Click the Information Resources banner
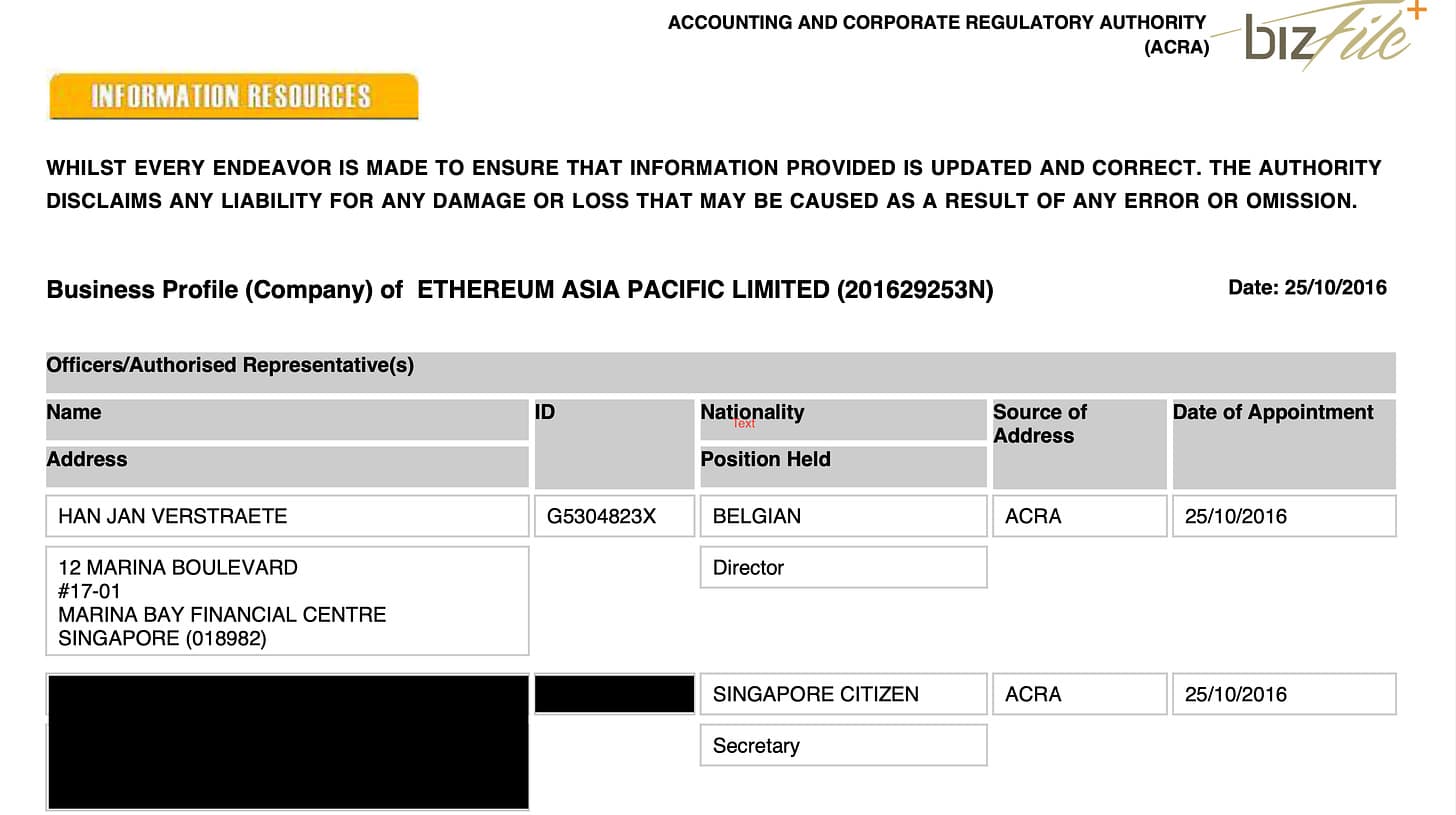The width and height of the screenshot is (1456, 815). click(x=233, y=96)
